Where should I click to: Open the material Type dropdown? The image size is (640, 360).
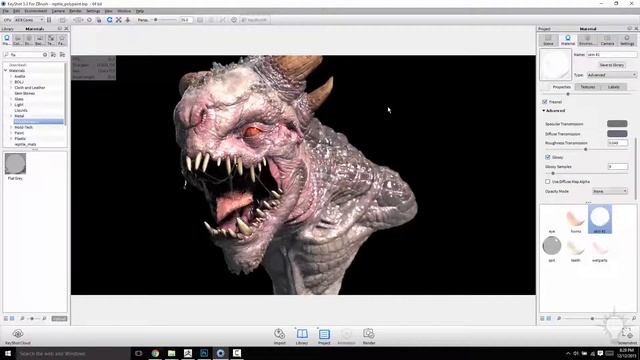(x=611, y=75)
